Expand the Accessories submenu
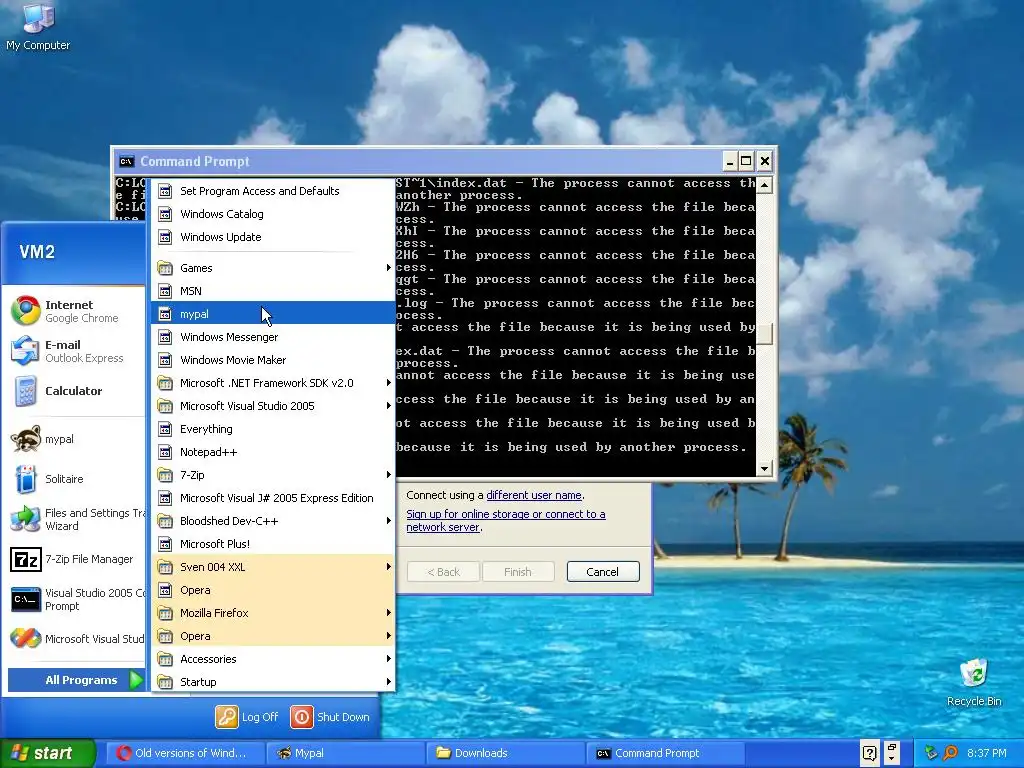 click(x=273, y=659)
